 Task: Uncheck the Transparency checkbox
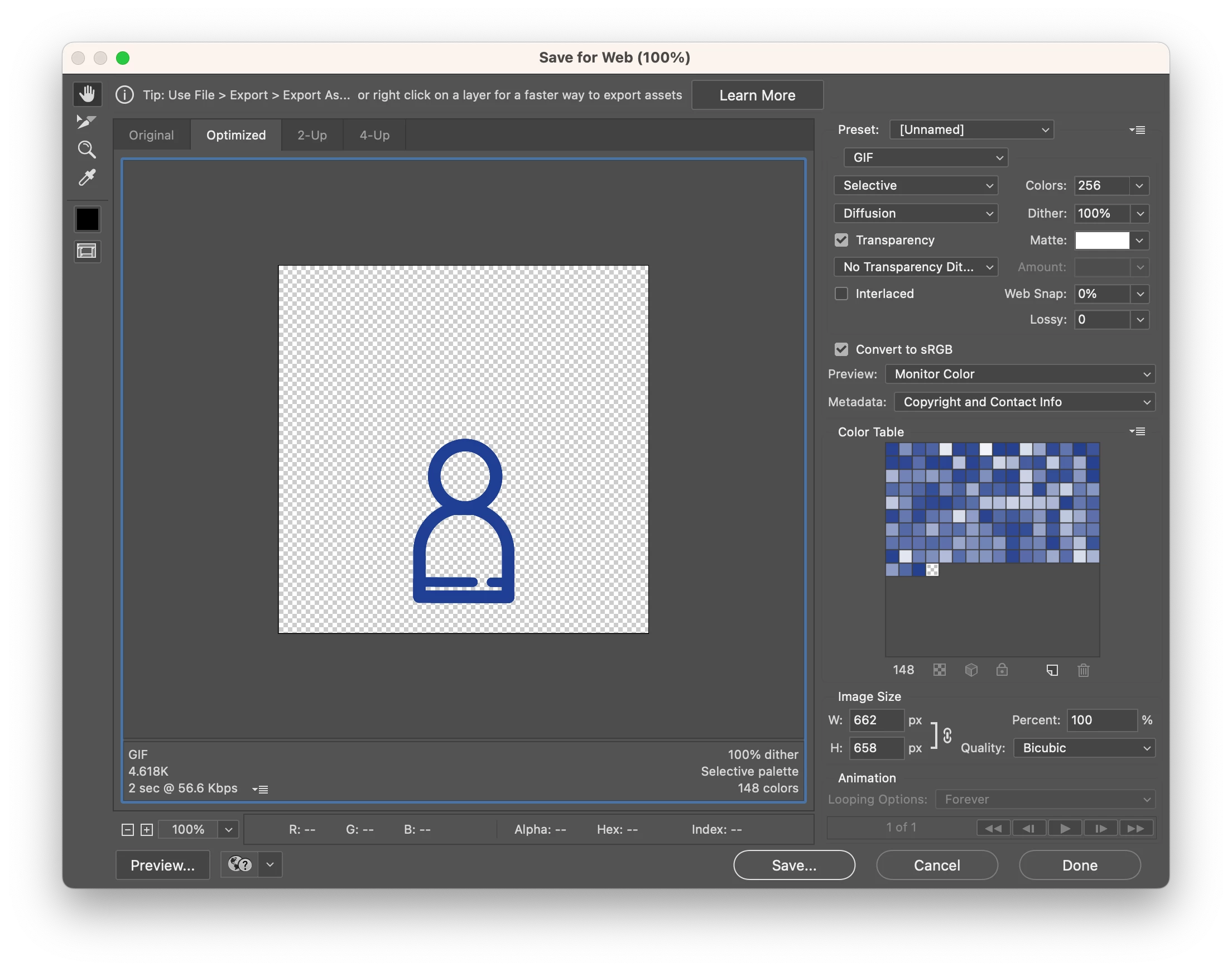click(x=841, y=241)
